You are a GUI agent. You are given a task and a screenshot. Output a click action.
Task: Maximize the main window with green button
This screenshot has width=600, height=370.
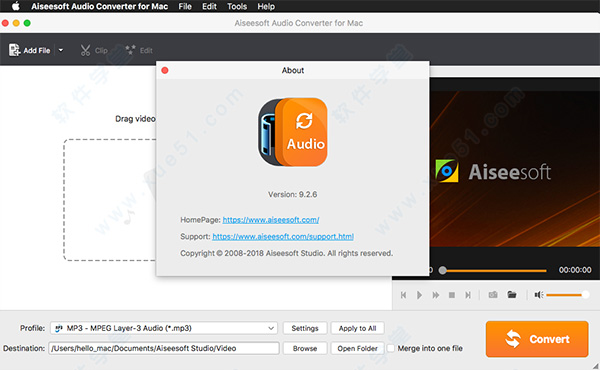tap(27, 23)
